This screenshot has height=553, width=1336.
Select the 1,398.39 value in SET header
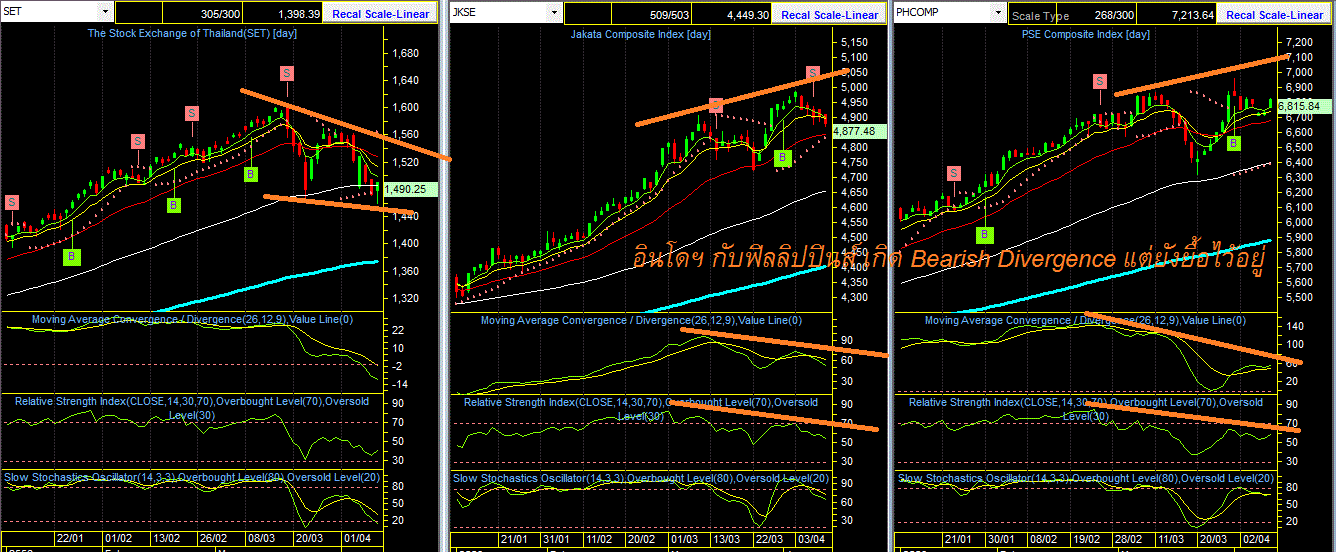(x=299, y=15)
